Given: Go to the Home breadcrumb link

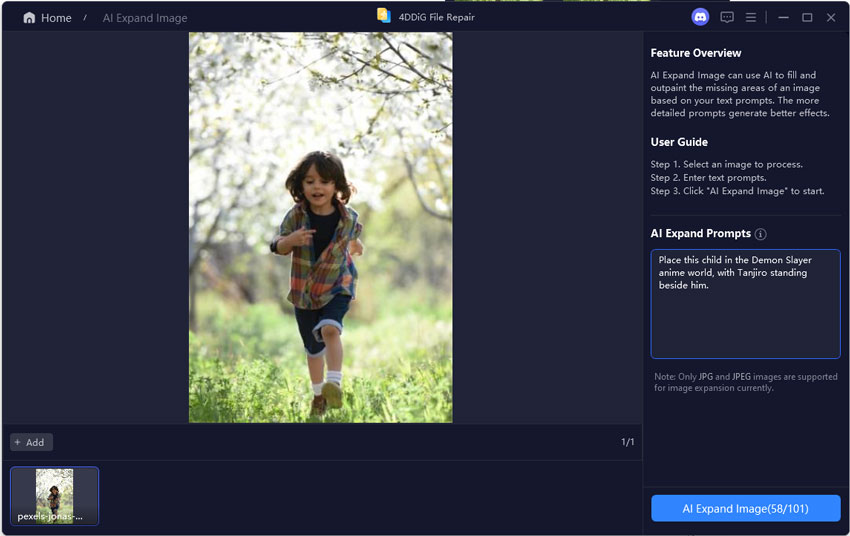Looking at the screenshot, I should click(56, 18).
